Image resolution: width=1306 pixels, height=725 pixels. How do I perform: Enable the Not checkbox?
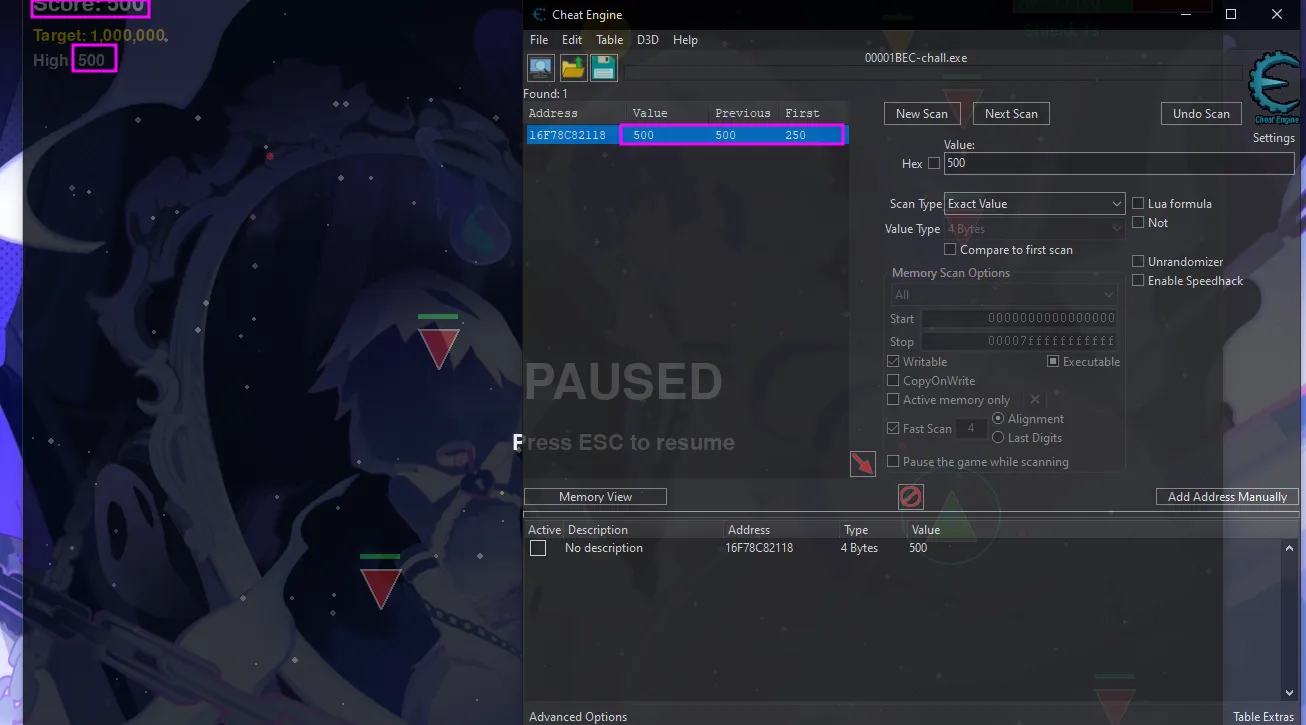click(x=1138, y=223)
